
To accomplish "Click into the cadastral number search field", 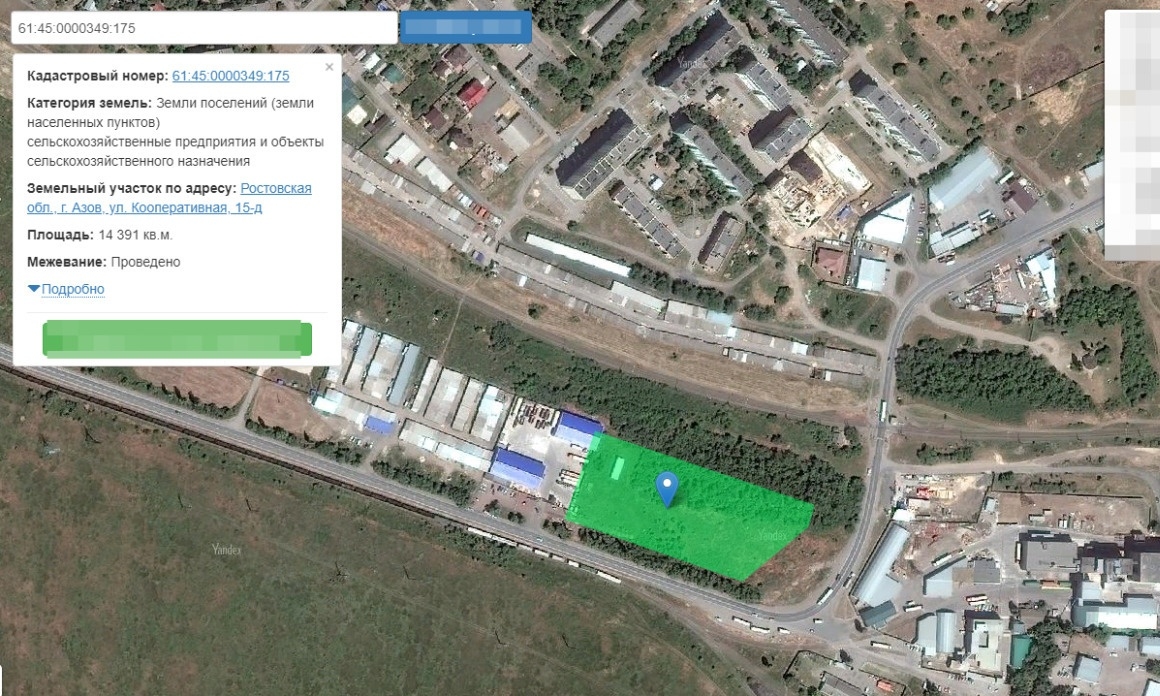I will pyautogui.click(x=203, y=28).
